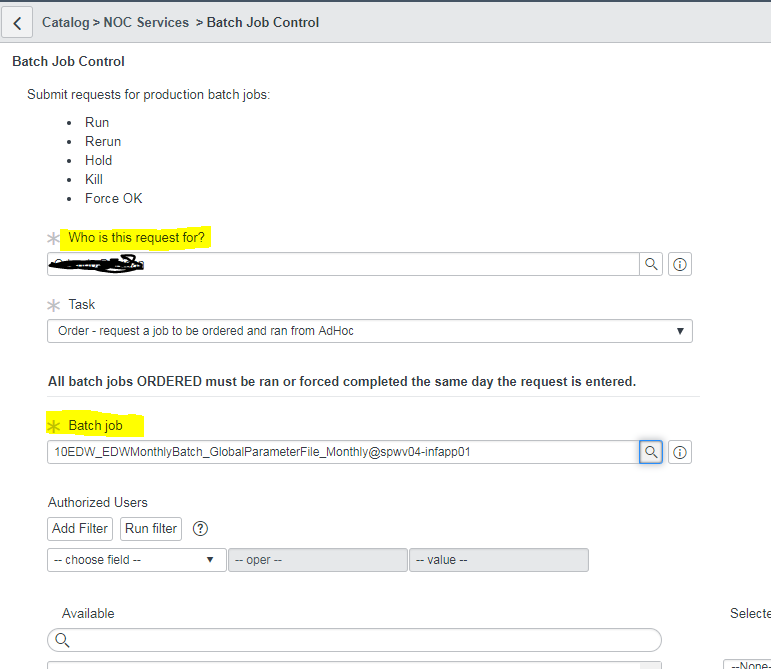
Task: Click Run filter button
Action: coord(151,529)
